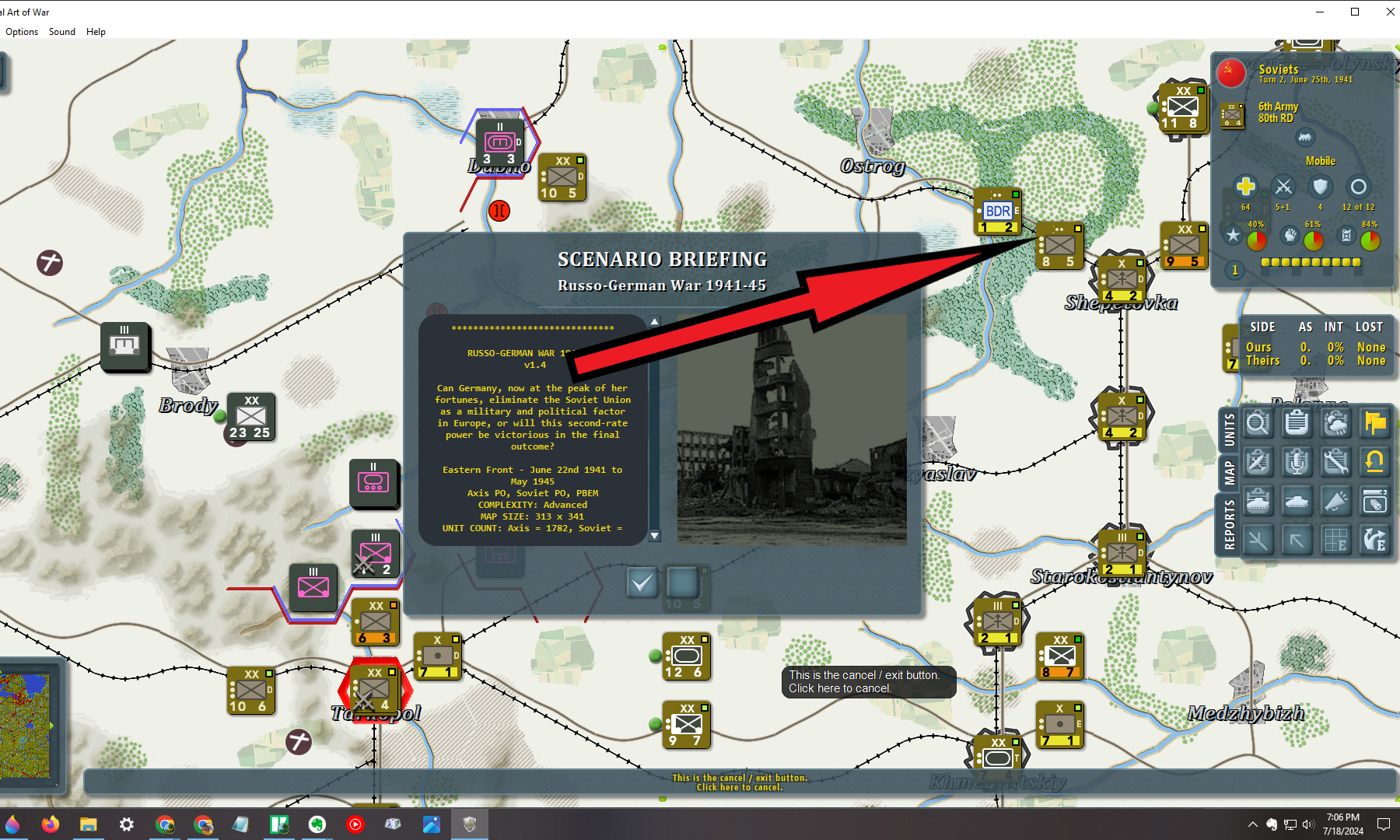Select the 9-7 division counter
Viewport: 1400px width, 840px height.
pos(687,725)
